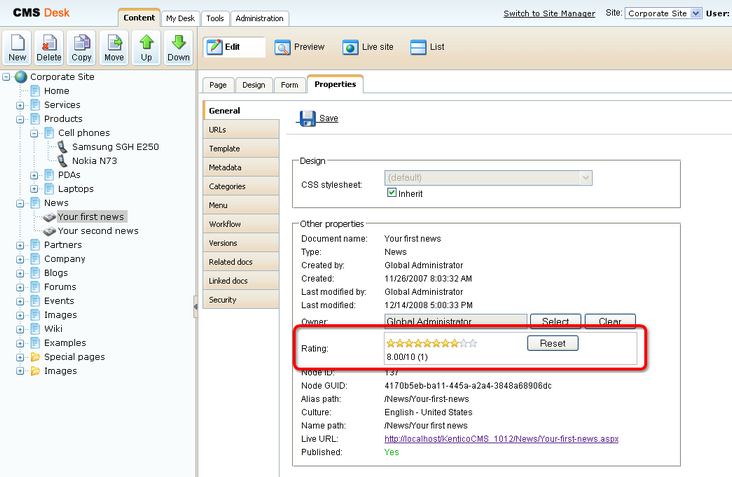Switch to the Form tab
The image size is (732, 477).
[289, 85]
